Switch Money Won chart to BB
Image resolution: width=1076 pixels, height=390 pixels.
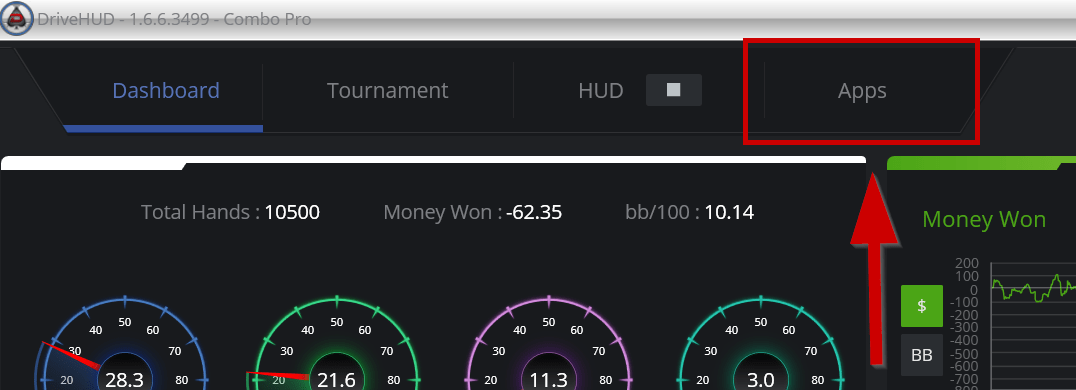(922, 355)
